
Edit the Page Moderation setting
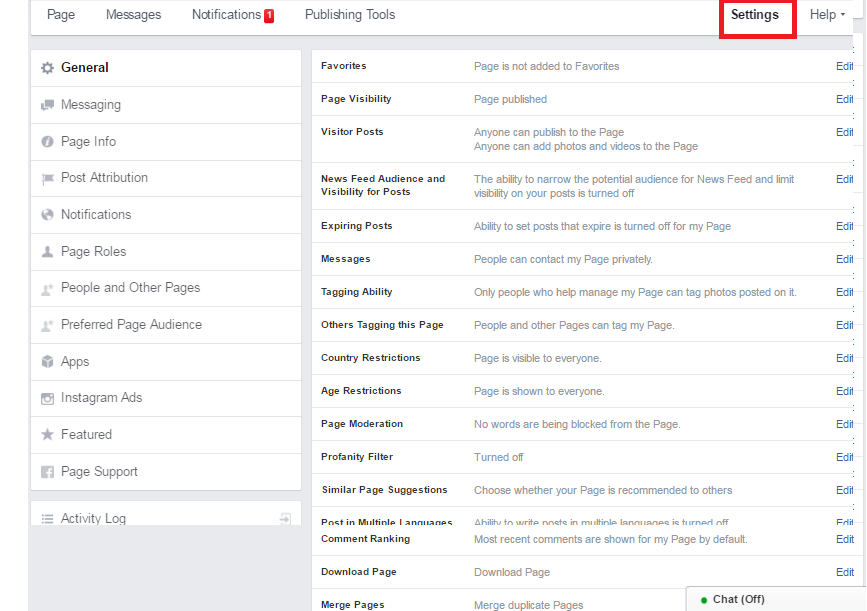tap(844, 425)
